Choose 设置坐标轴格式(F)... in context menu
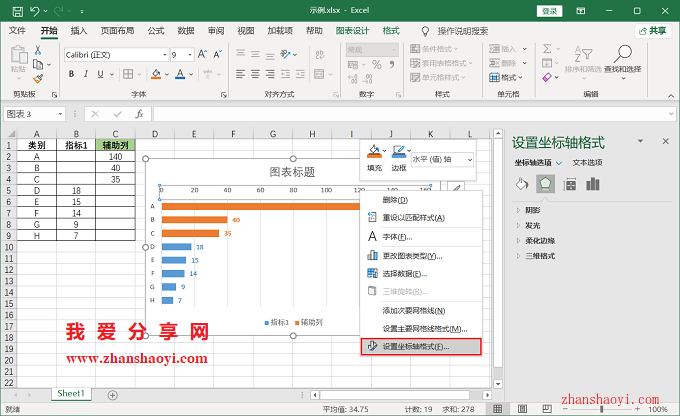This screenshot has width=680, height=416. 421,347
